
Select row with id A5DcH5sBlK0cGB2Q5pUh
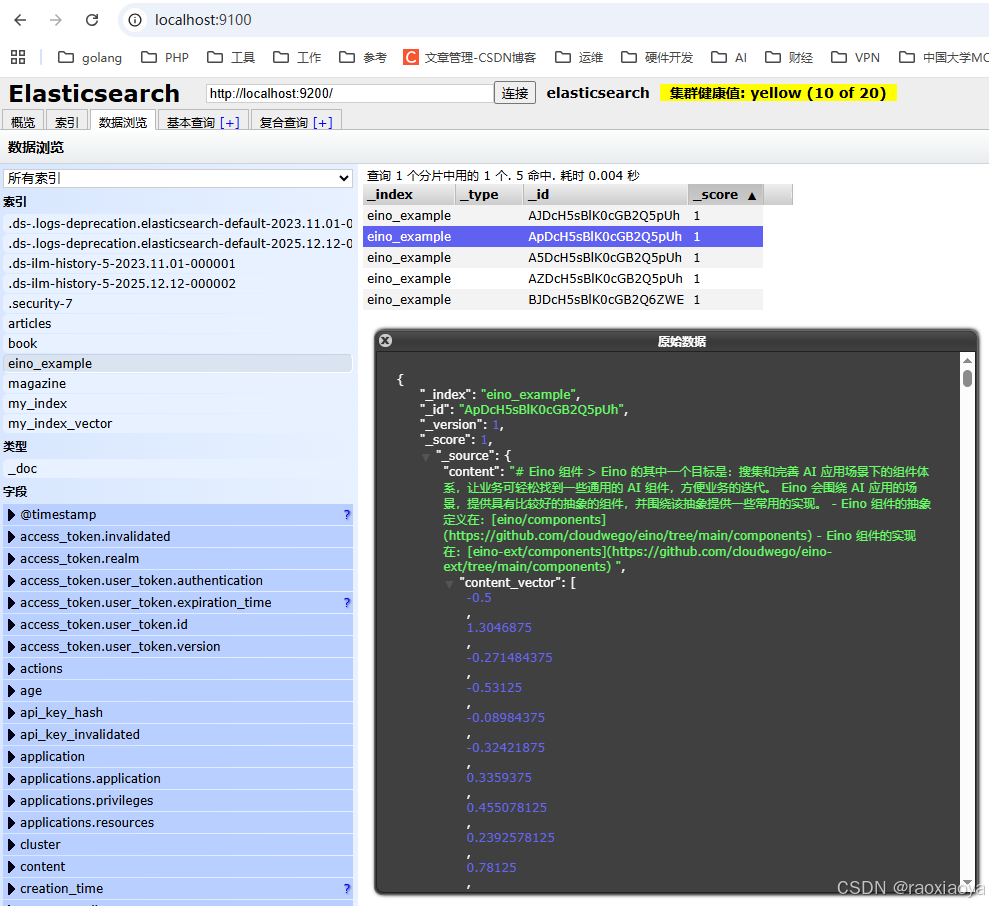(x=563, y=257)
